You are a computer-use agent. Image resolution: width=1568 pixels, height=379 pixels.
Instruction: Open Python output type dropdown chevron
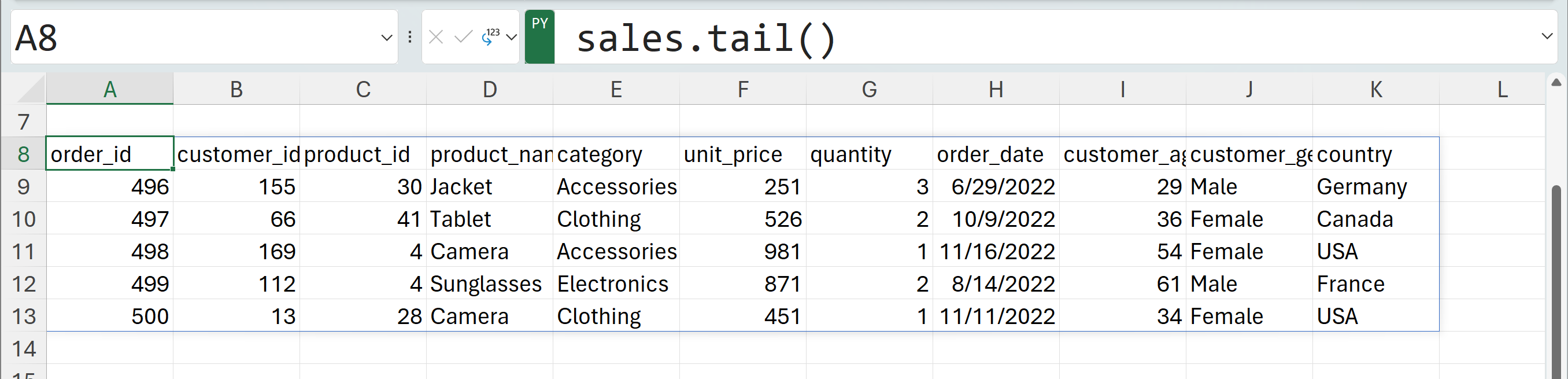511,38
